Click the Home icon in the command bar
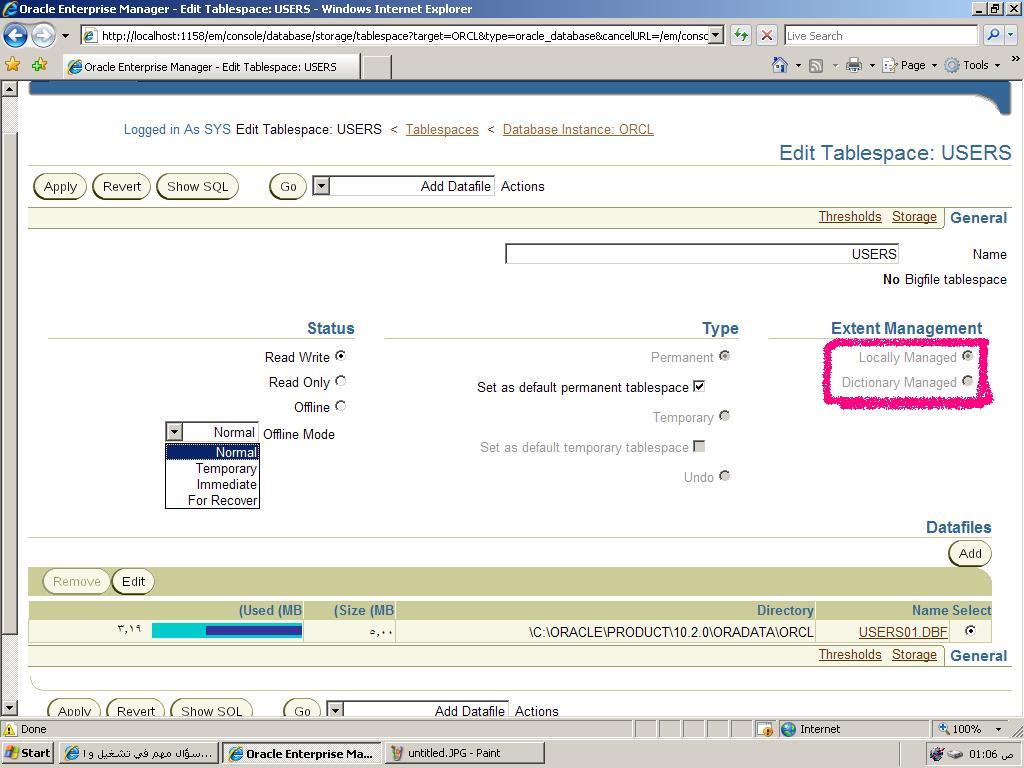Viewport: 1024px width, 768px height. pyautogui.click(x=780, y=65)
